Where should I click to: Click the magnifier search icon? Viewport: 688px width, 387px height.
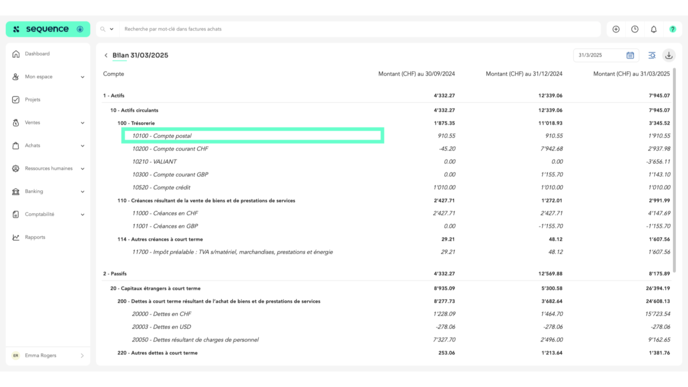103,29
